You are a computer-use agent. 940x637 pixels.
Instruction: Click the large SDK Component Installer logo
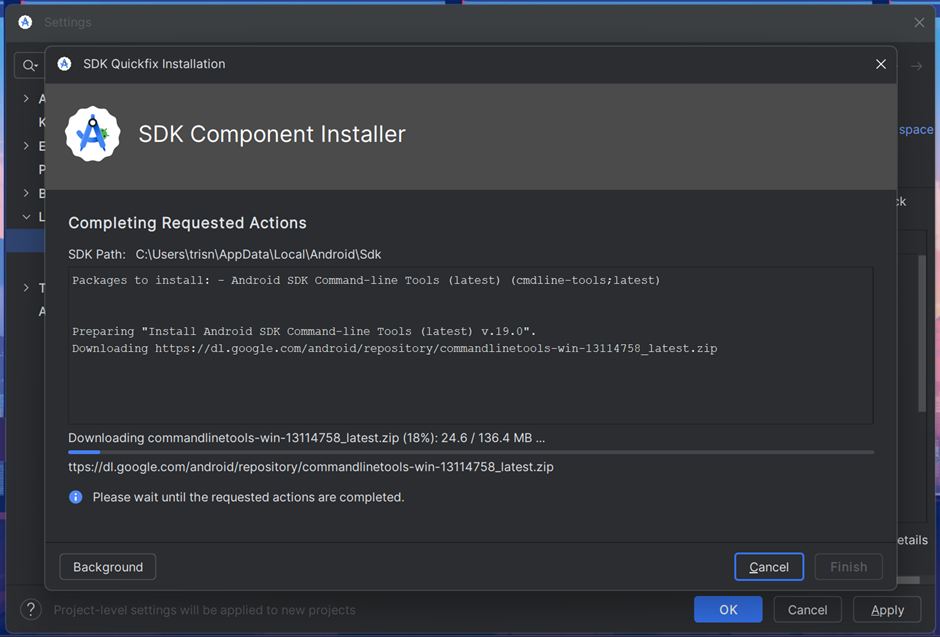92,134
